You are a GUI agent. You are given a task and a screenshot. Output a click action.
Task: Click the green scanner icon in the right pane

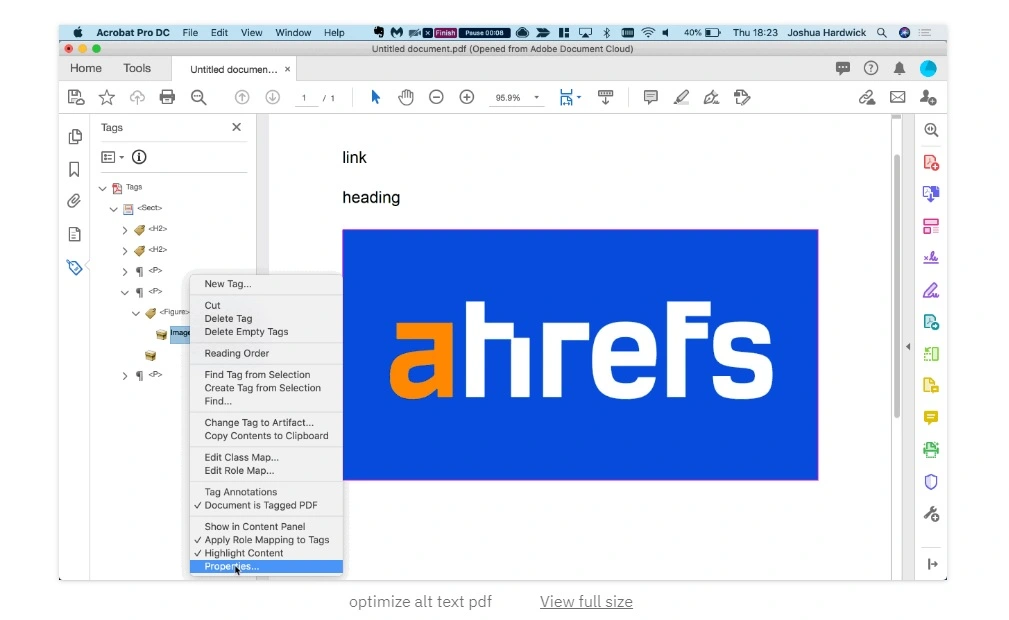click(x=931, y=449)
